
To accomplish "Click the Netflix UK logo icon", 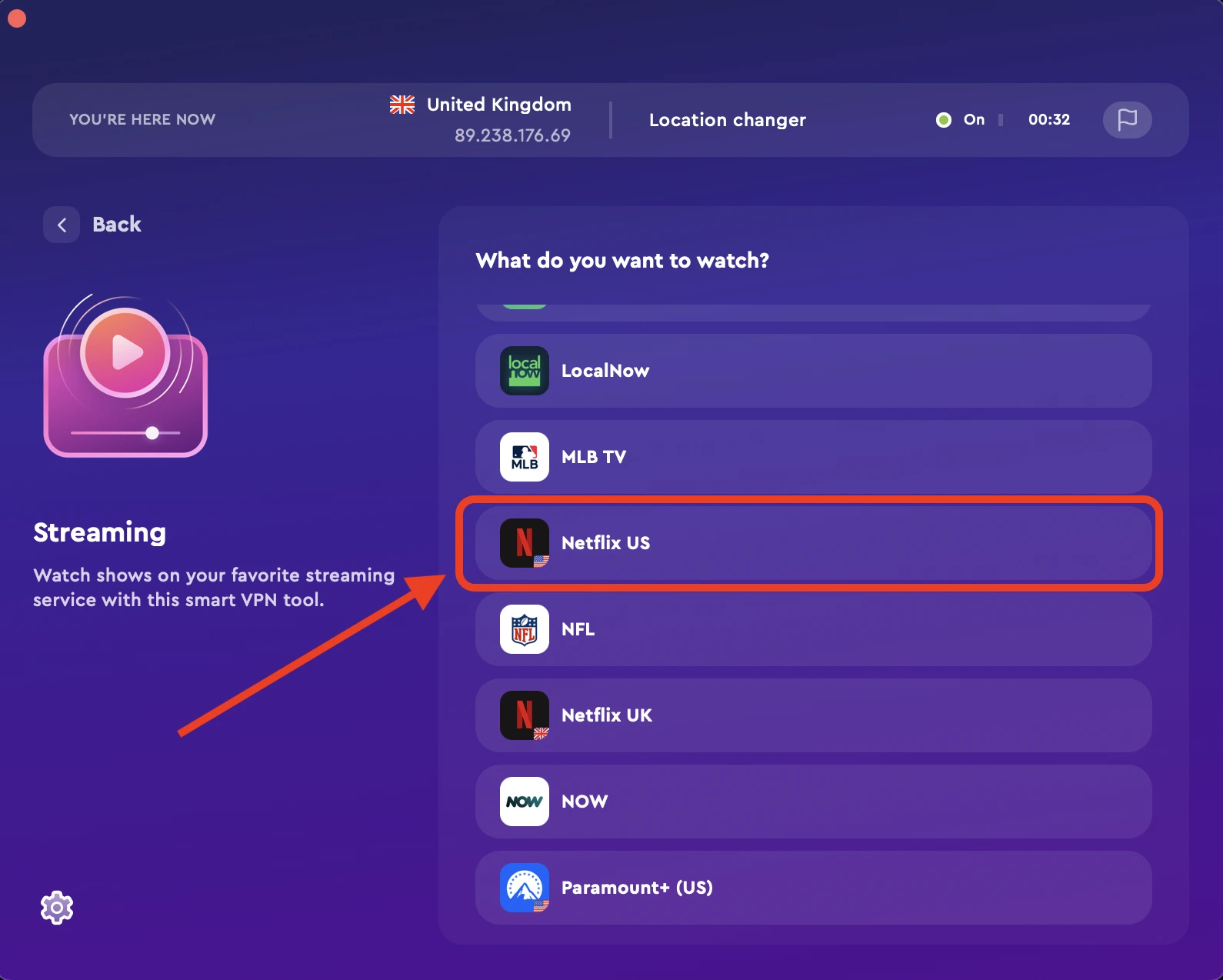I will (525, 715).
